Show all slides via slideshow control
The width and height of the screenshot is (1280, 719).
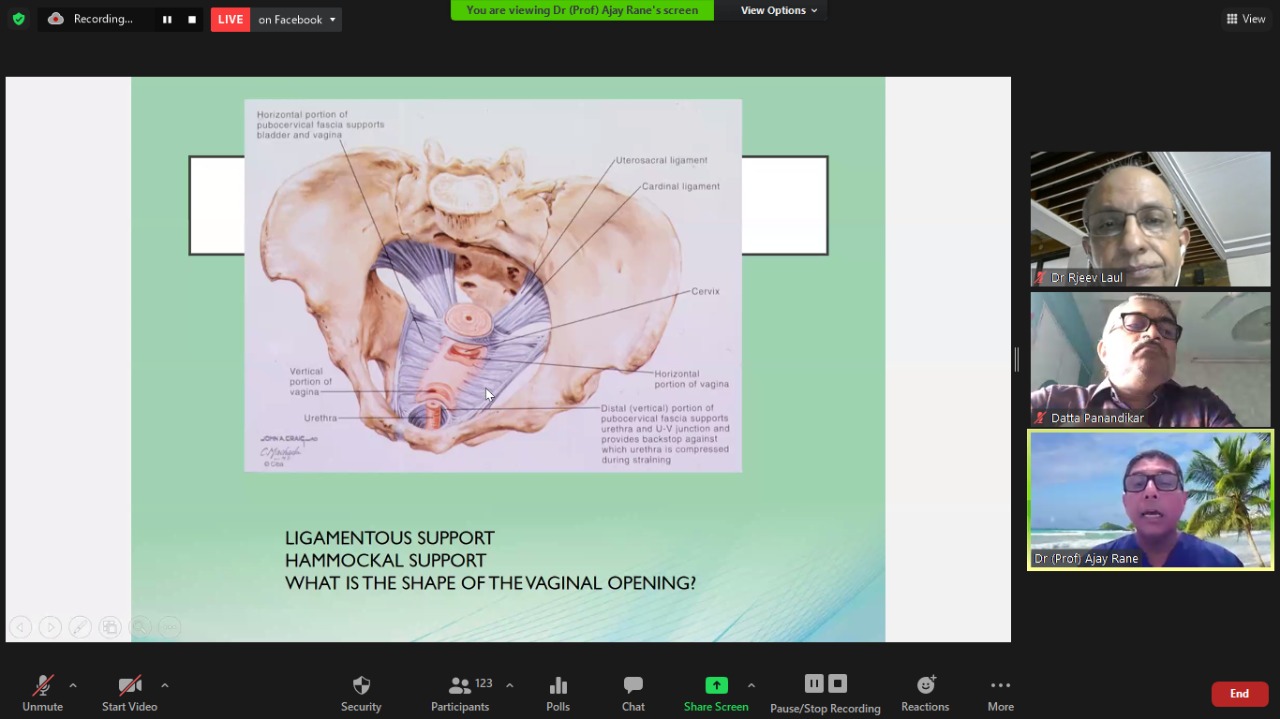pyautogui.click(x=110, y=627)
